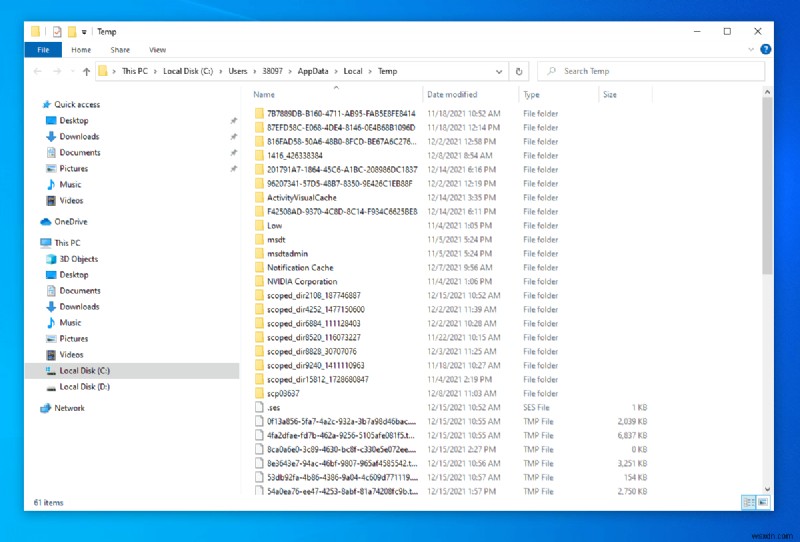
Task: Open the File menu
Action: coord(43,50)
